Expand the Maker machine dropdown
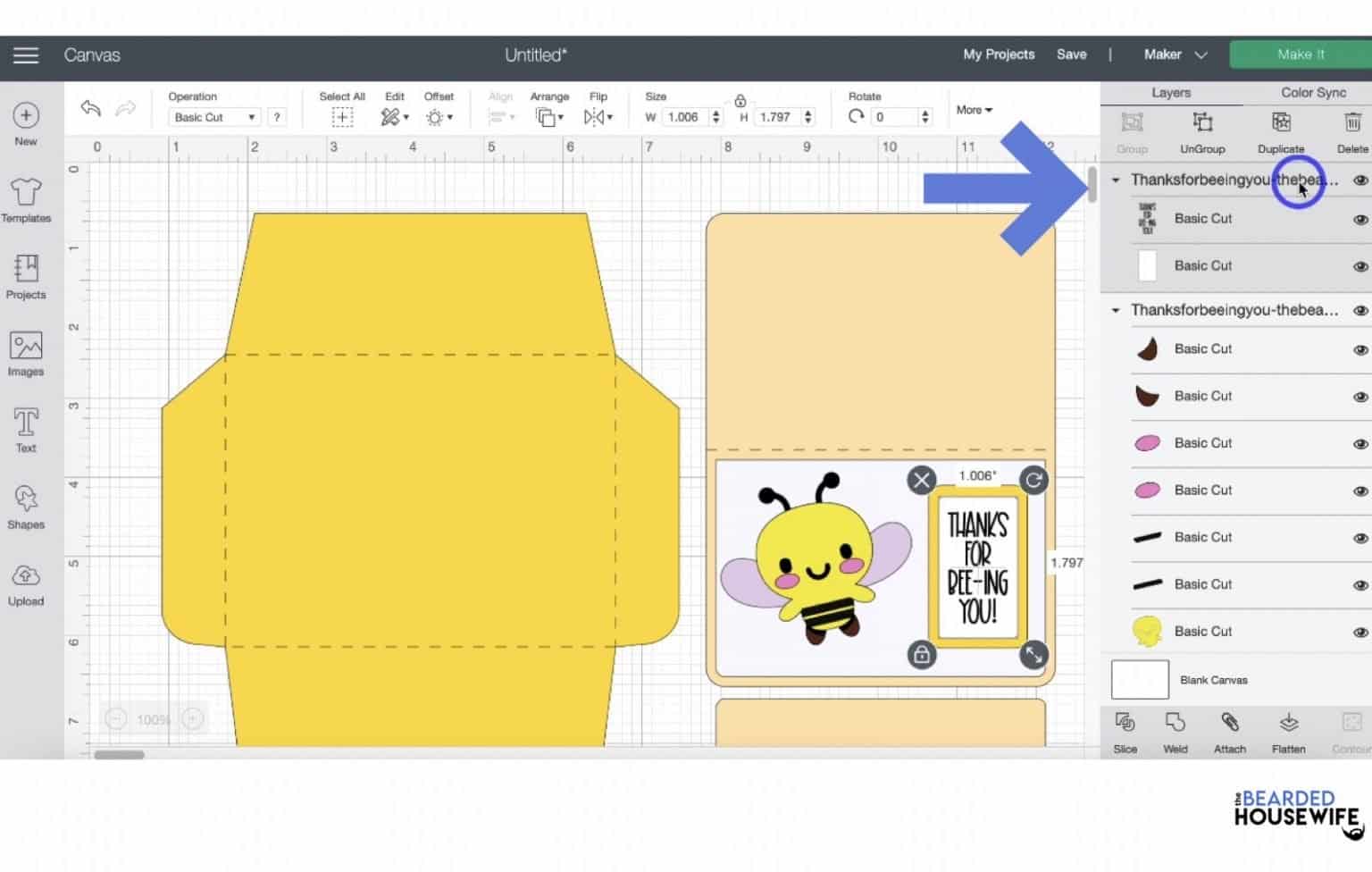The width and height of the screenshot is (1372, 872). click(x=1175, y=54)
